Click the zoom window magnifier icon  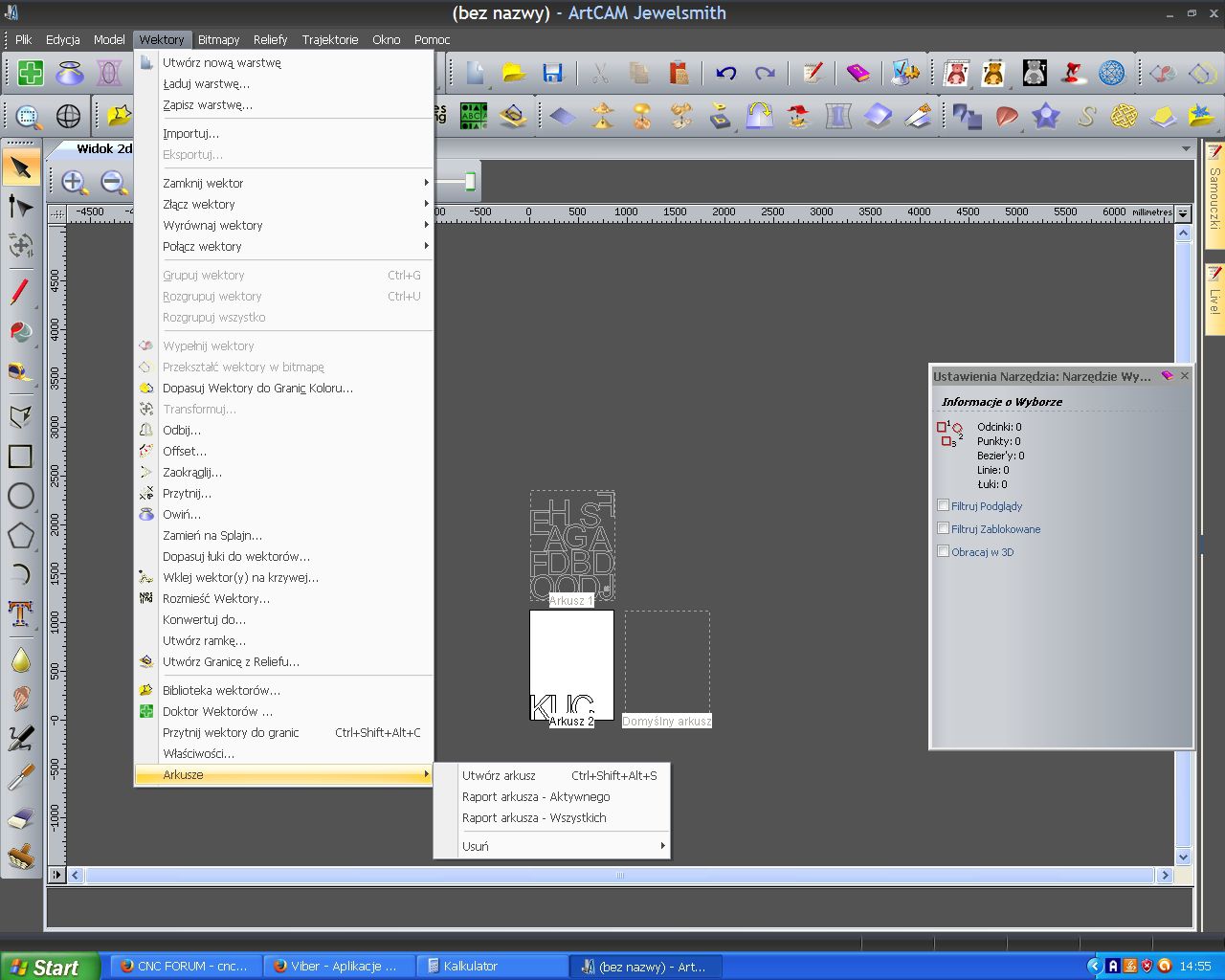pos(29,117)
